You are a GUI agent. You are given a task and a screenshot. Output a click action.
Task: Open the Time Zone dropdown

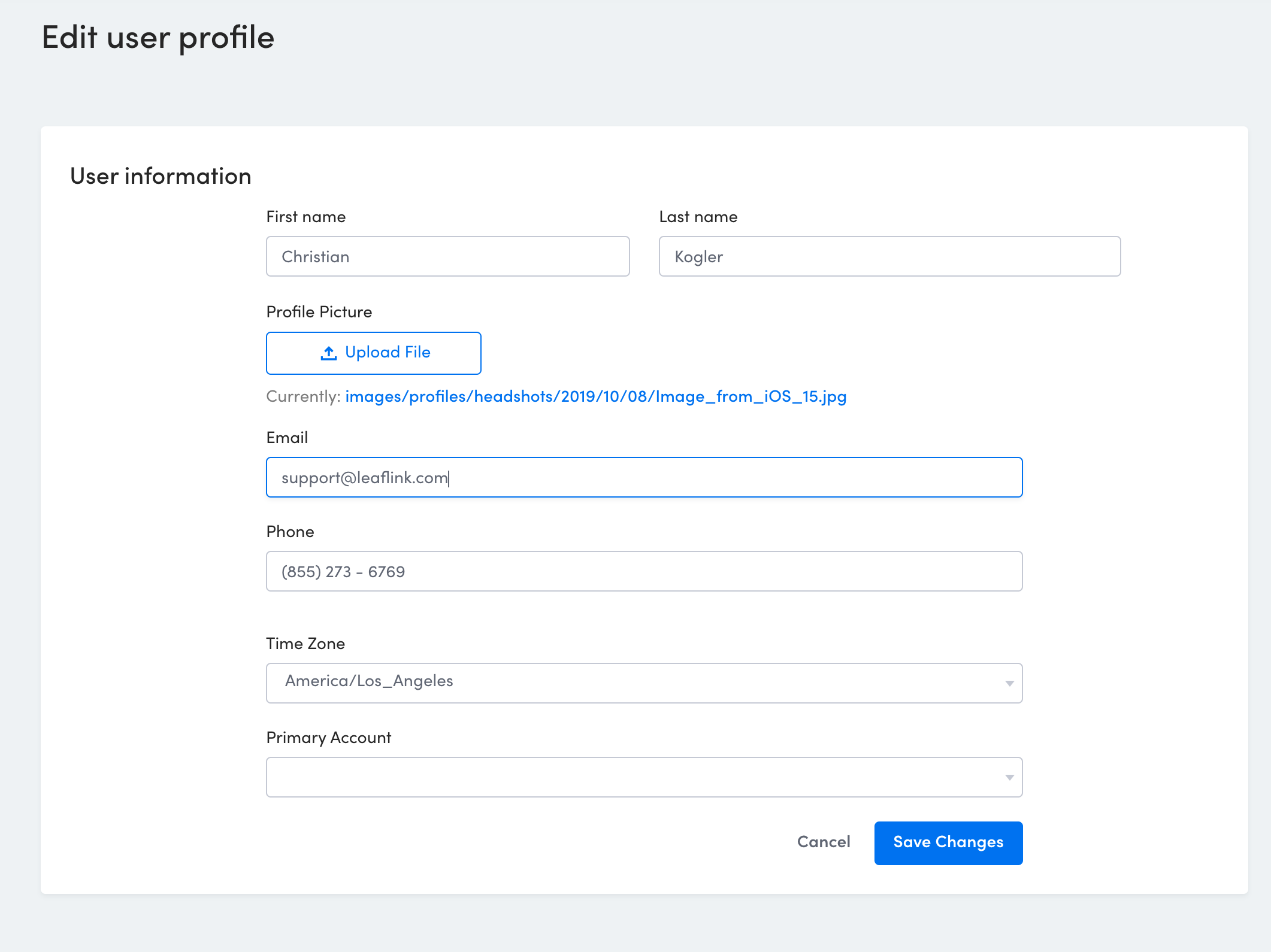[x=644, y=683]
